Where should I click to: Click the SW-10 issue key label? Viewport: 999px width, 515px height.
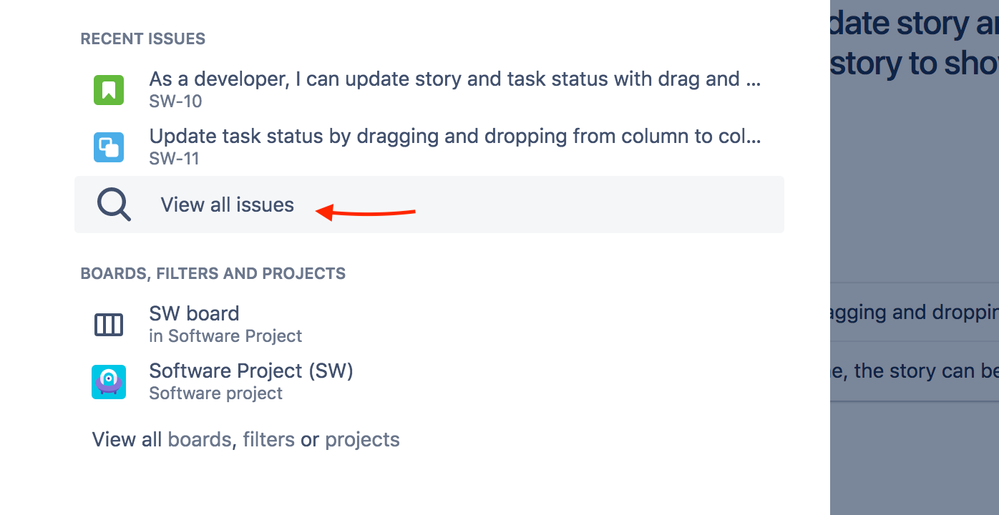pyautogui.click(x=175, y=101)
